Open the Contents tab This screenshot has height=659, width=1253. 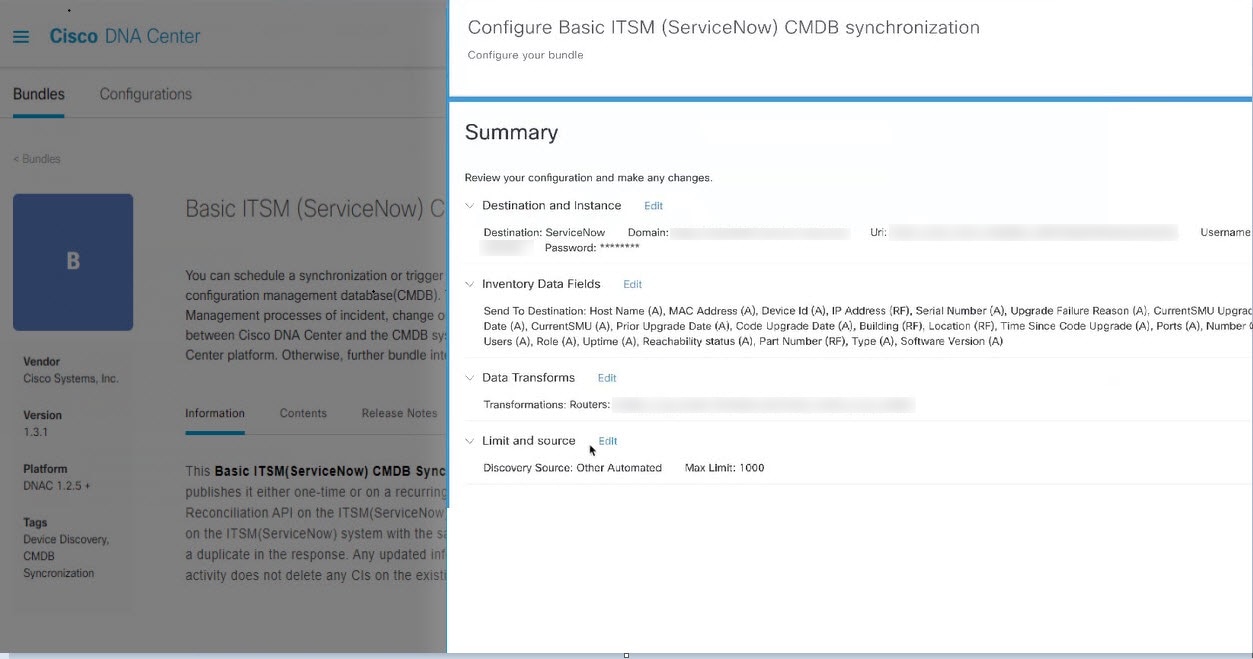(303, 413)
